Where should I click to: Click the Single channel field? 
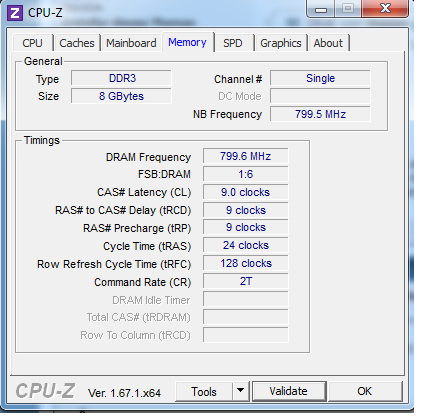pos(320,78)
